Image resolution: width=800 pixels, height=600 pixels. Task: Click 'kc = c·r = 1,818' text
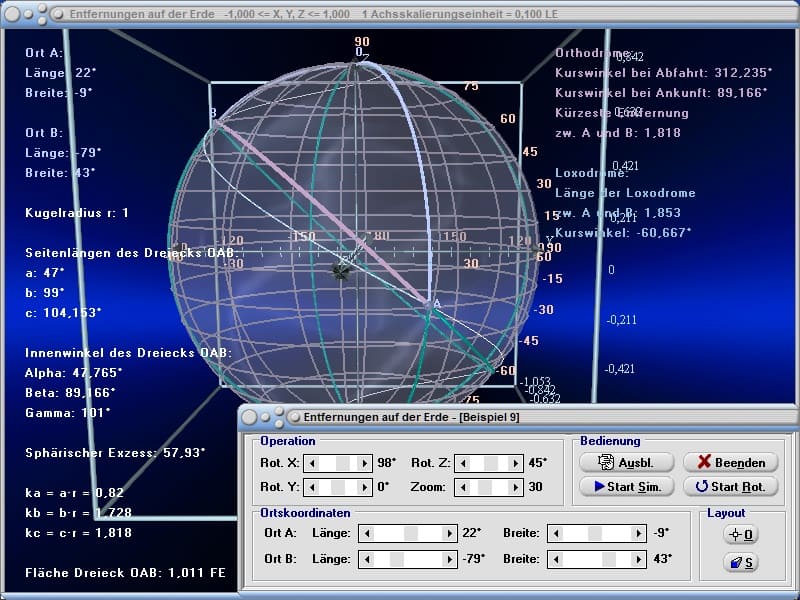pyautogui.click(x=79, y=533)
